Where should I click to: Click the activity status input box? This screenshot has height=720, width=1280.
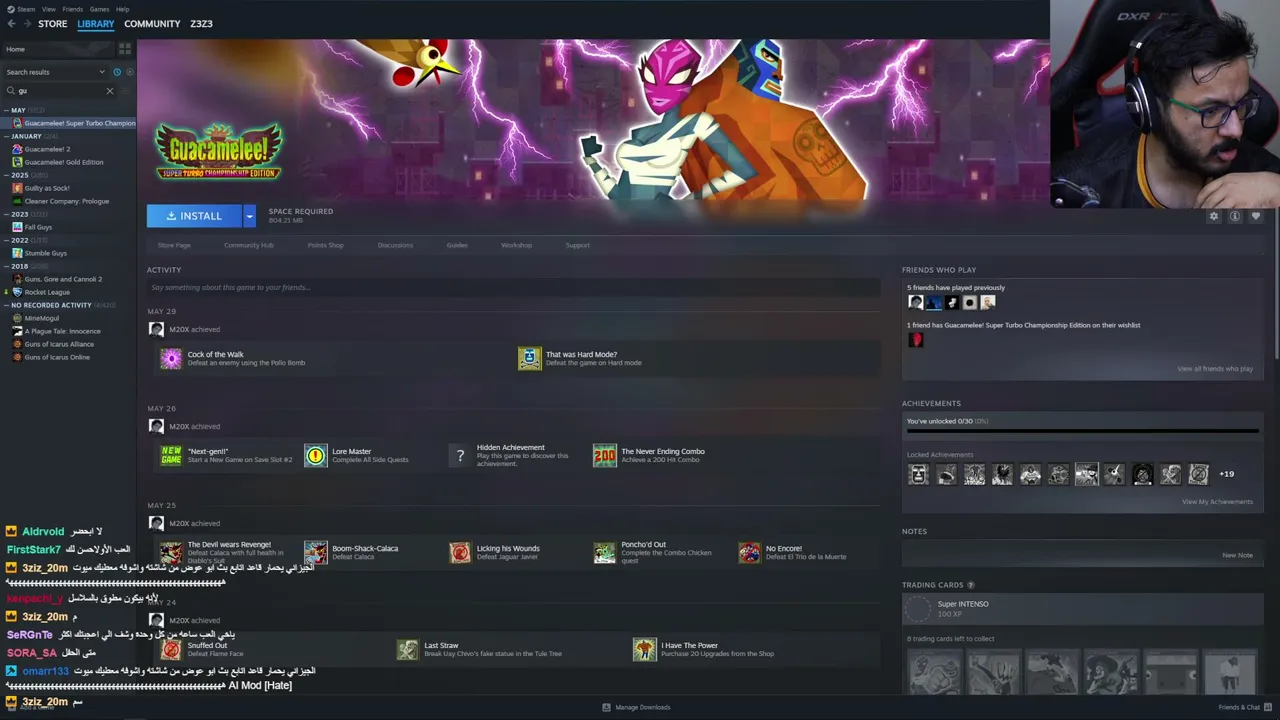(514, 288)
